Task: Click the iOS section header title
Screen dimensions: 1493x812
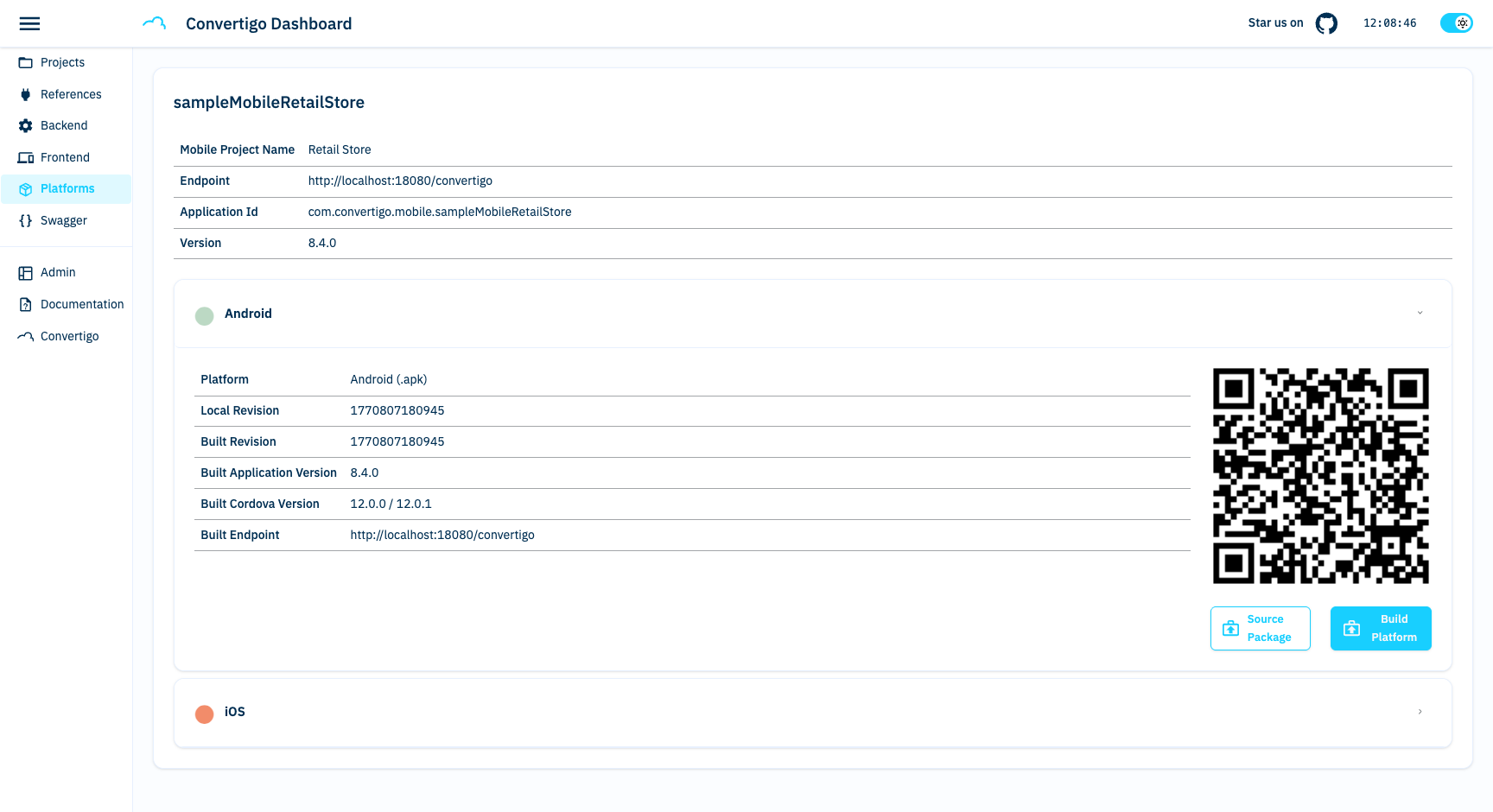Action: [235, 712]
